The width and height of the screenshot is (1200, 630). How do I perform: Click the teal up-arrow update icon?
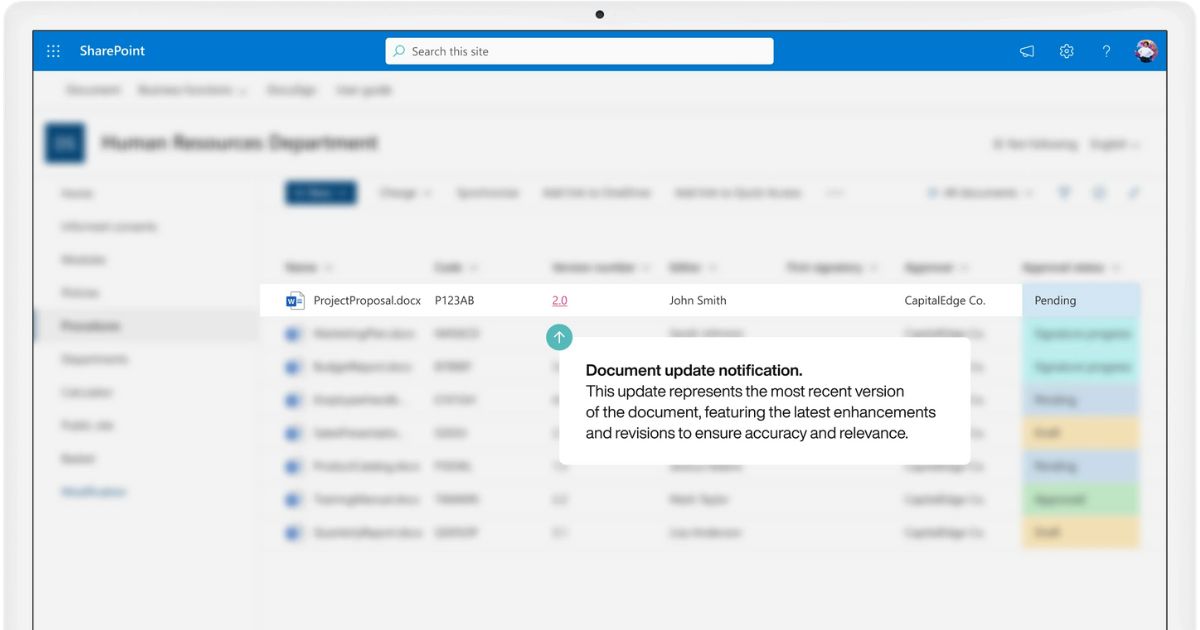tap(559, 338)
